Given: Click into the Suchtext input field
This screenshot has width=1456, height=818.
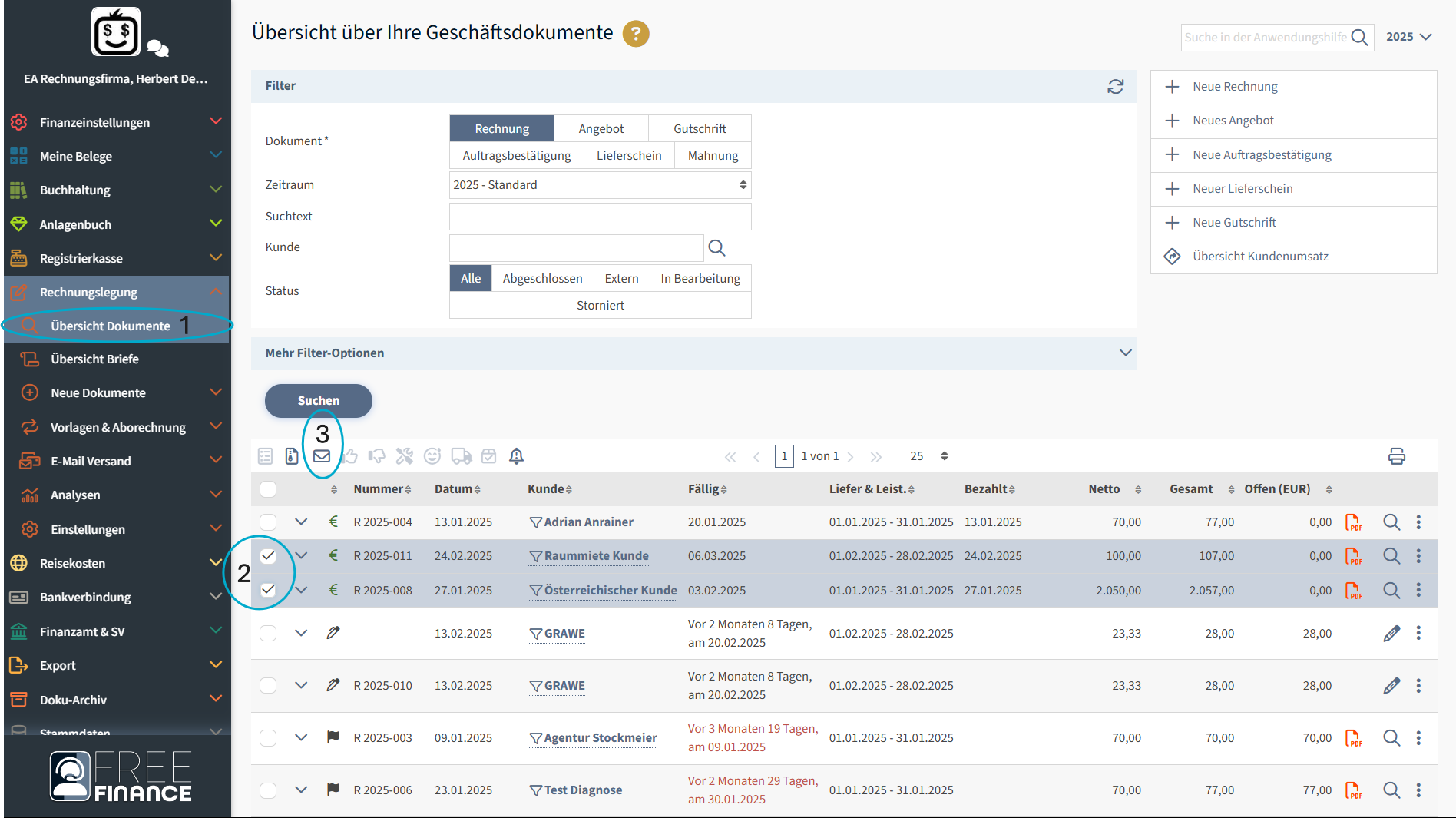Looking at the screenshot, I should pos(599,217).
